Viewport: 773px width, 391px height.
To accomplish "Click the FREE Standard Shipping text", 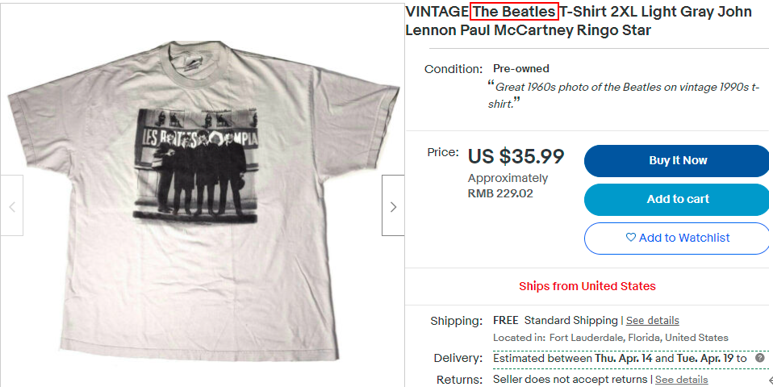I will (555, 320).
